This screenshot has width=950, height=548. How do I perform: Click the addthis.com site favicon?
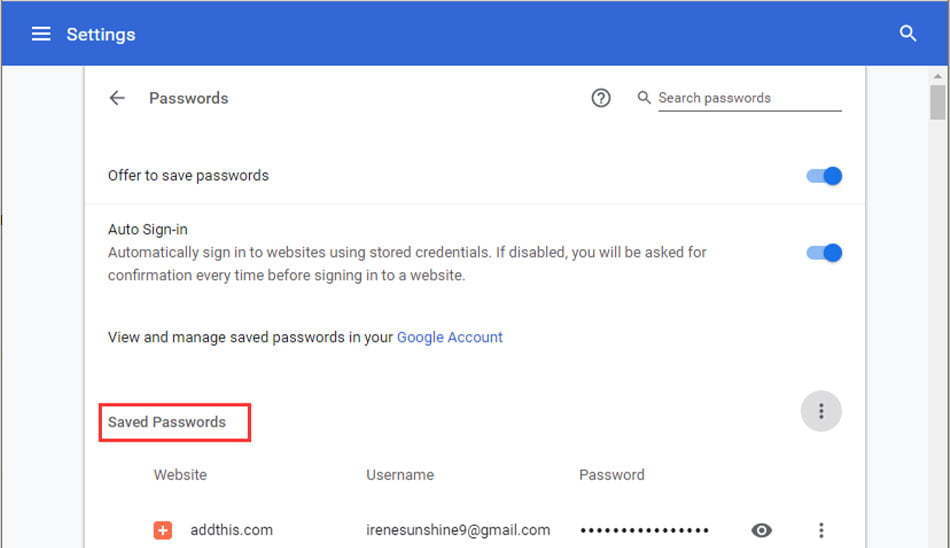click(x=162, y=530)
